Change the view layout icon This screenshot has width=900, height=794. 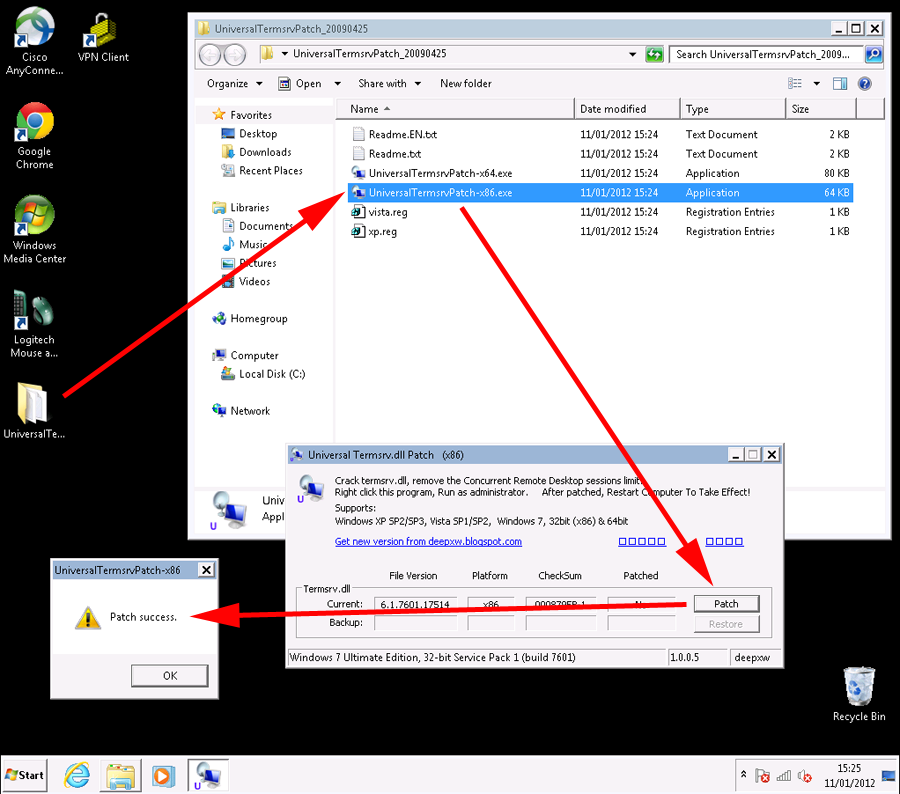coord(795,84)
